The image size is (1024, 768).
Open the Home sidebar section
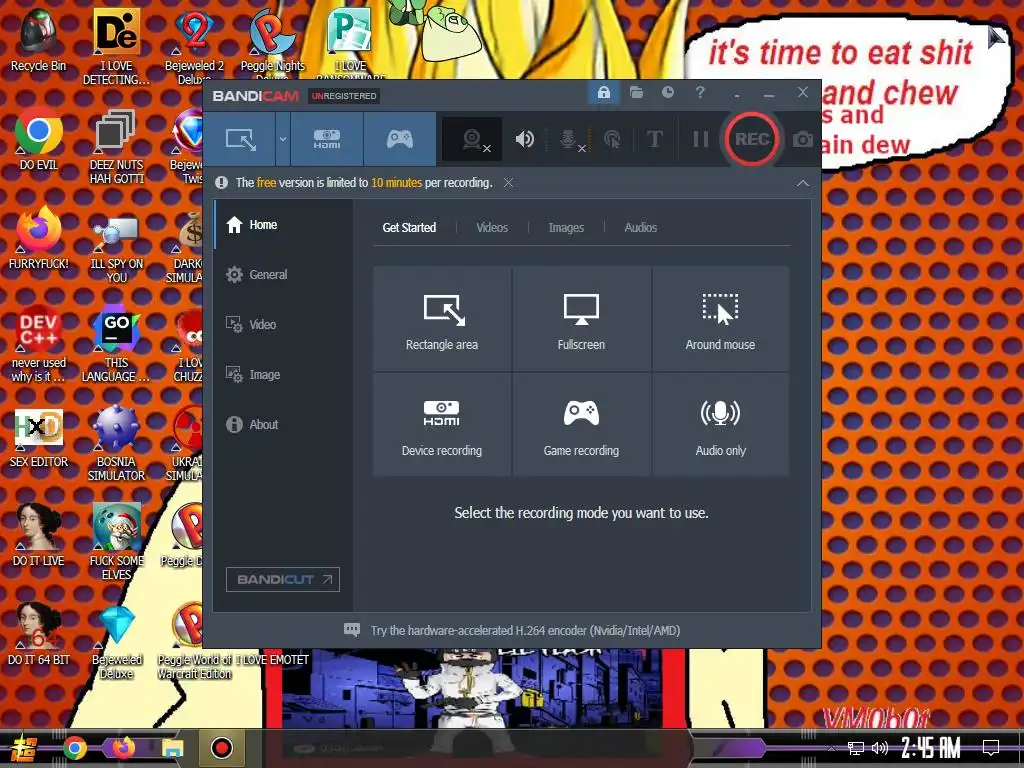coord(283,225)
